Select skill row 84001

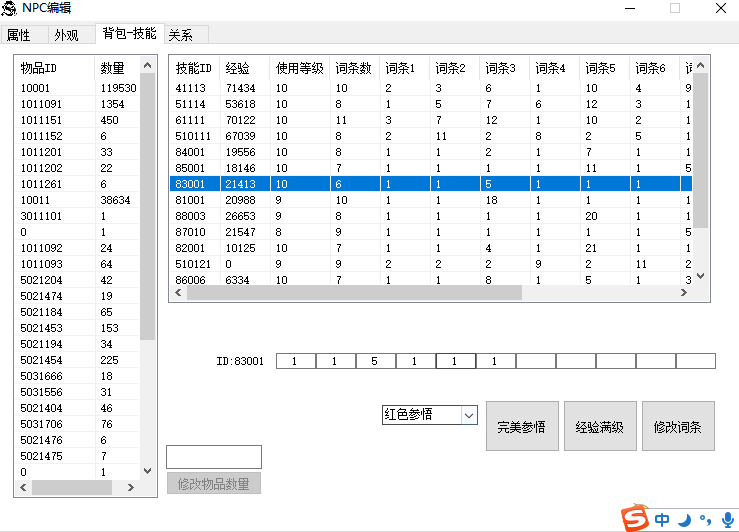point(431,152)
